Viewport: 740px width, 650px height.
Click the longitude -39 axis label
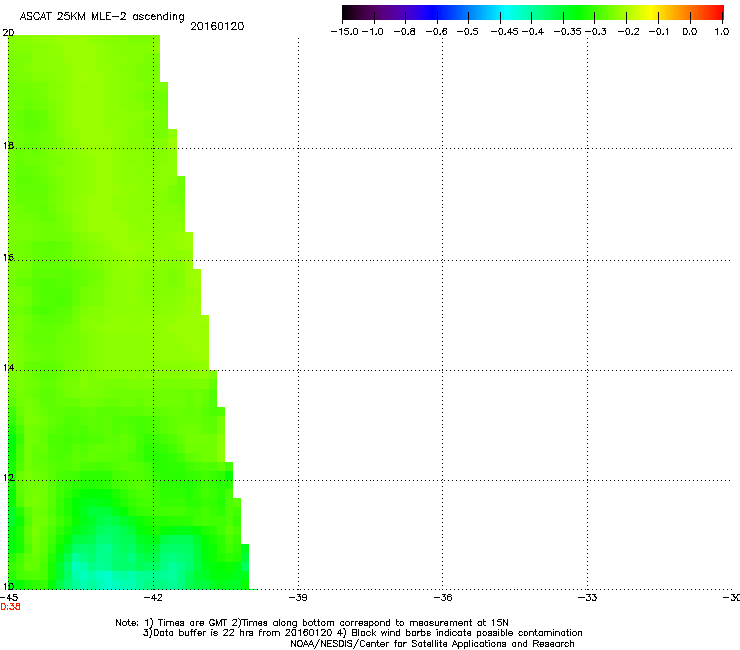(x=298, y=598)
